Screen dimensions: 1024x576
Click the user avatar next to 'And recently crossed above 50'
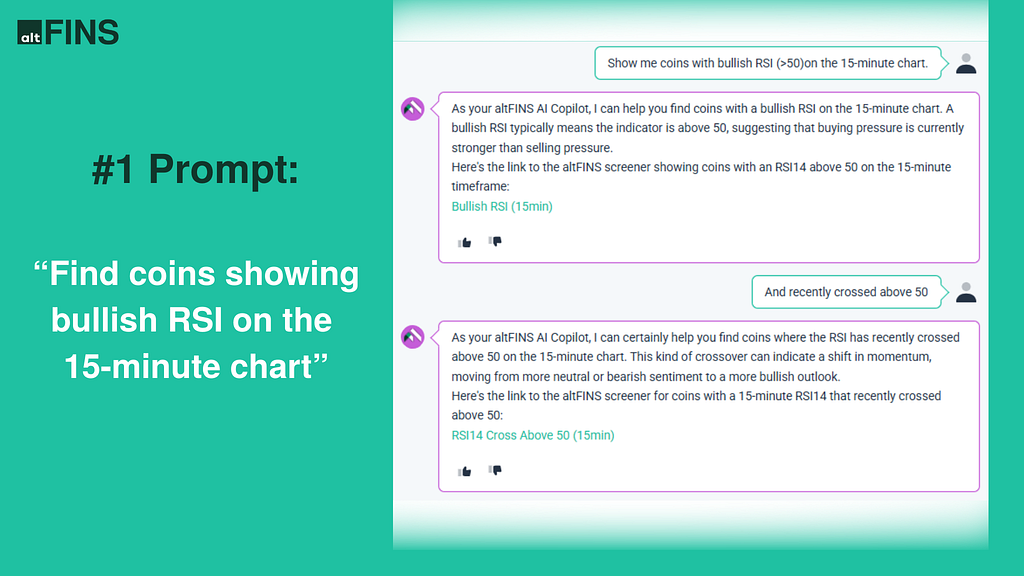(966, 292)
